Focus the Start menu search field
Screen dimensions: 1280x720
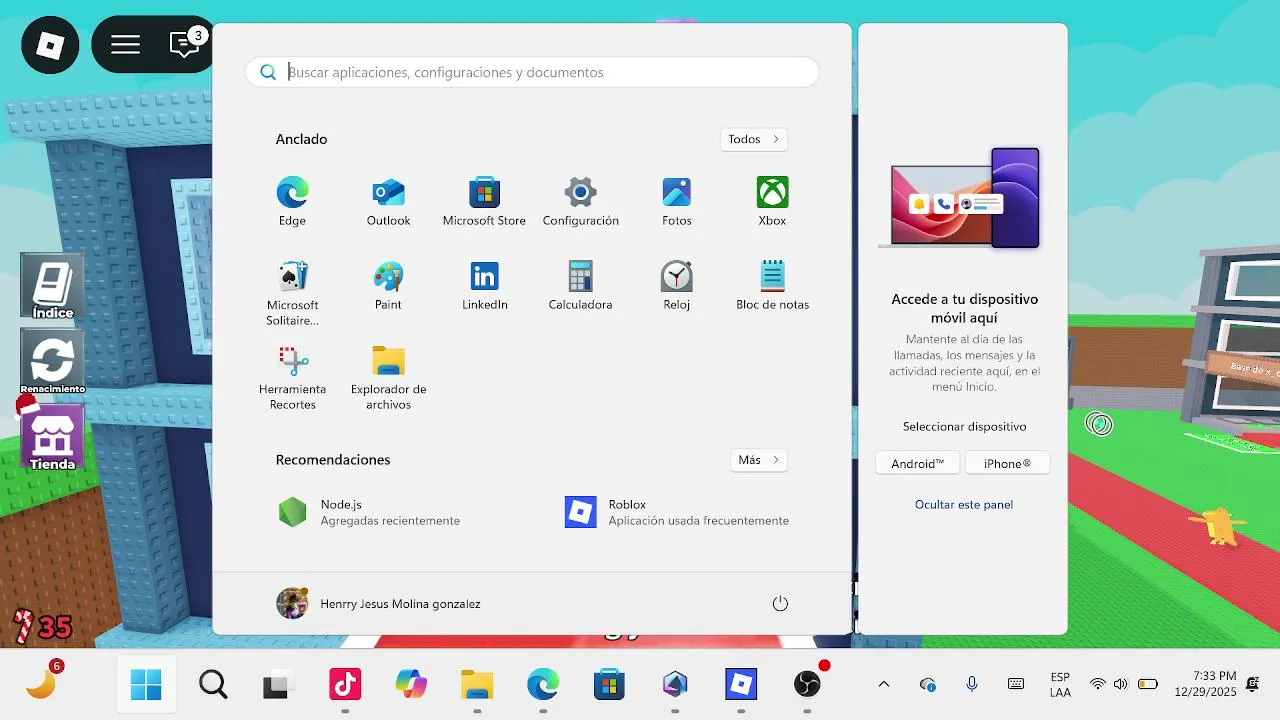532,72
